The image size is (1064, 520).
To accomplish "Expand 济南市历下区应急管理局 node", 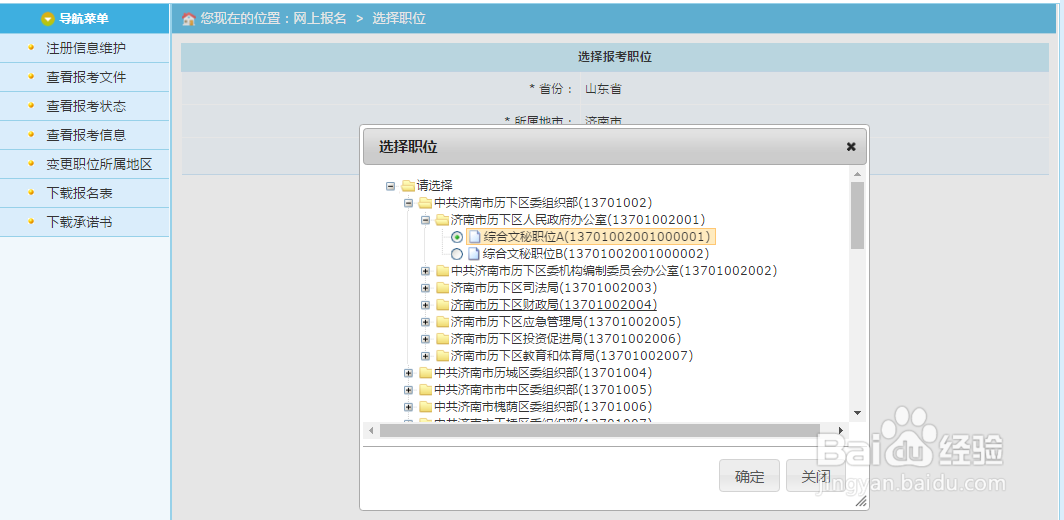I will [425, 322].
